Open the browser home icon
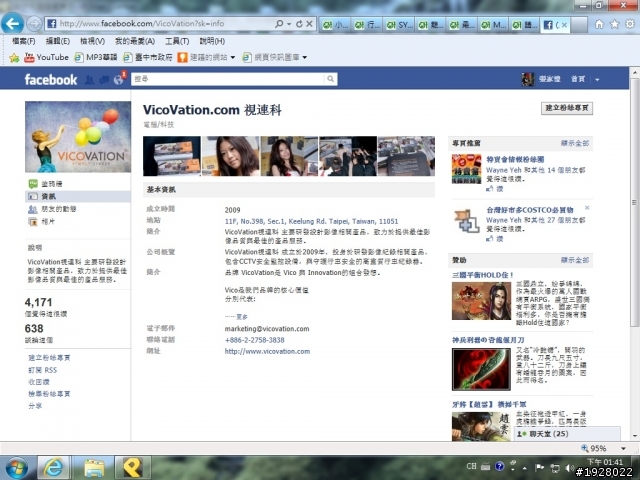Screen dimensions: 640x480 [x=599, y=24]
